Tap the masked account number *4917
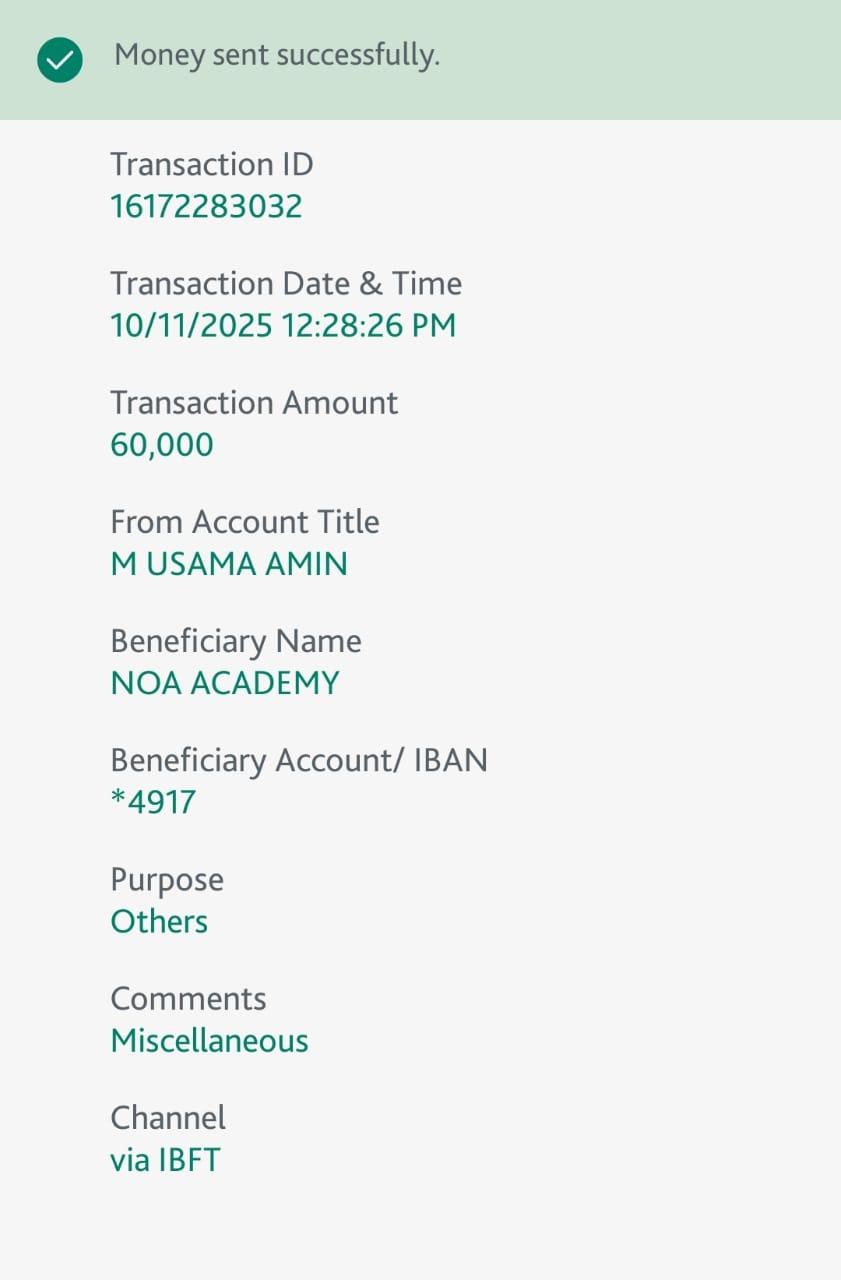 point(153,802)
